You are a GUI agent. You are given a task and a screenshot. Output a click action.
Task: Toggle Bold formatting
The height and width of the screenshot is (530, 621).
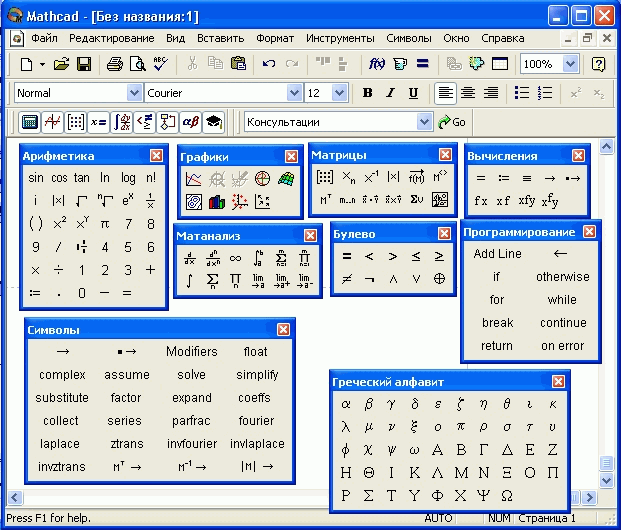(368, 93)
